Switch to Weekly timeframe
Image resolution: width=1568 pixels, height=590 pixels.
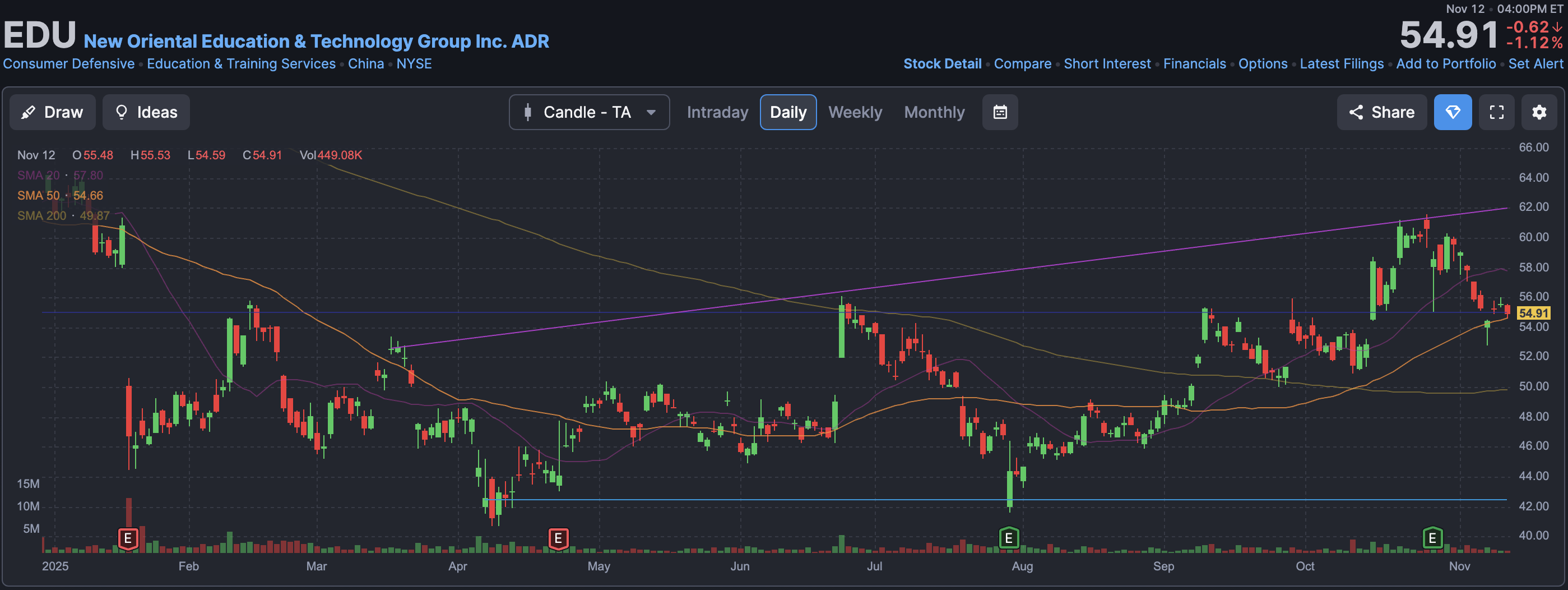point(855,112)
